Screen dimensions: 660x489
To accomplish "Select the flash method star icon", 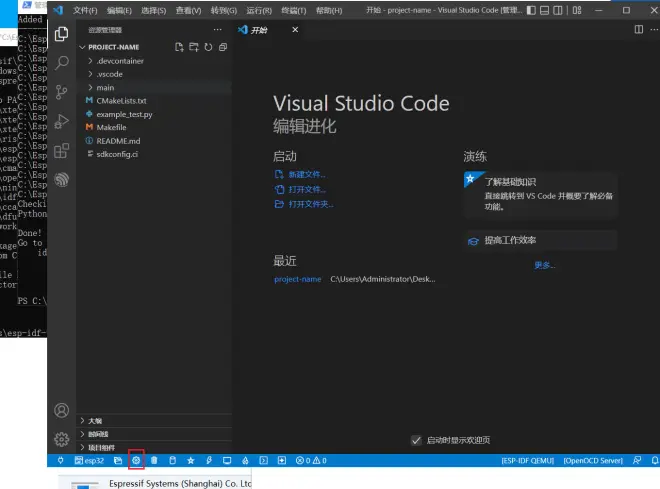I will pyautogui.click(x=191, y=460).
